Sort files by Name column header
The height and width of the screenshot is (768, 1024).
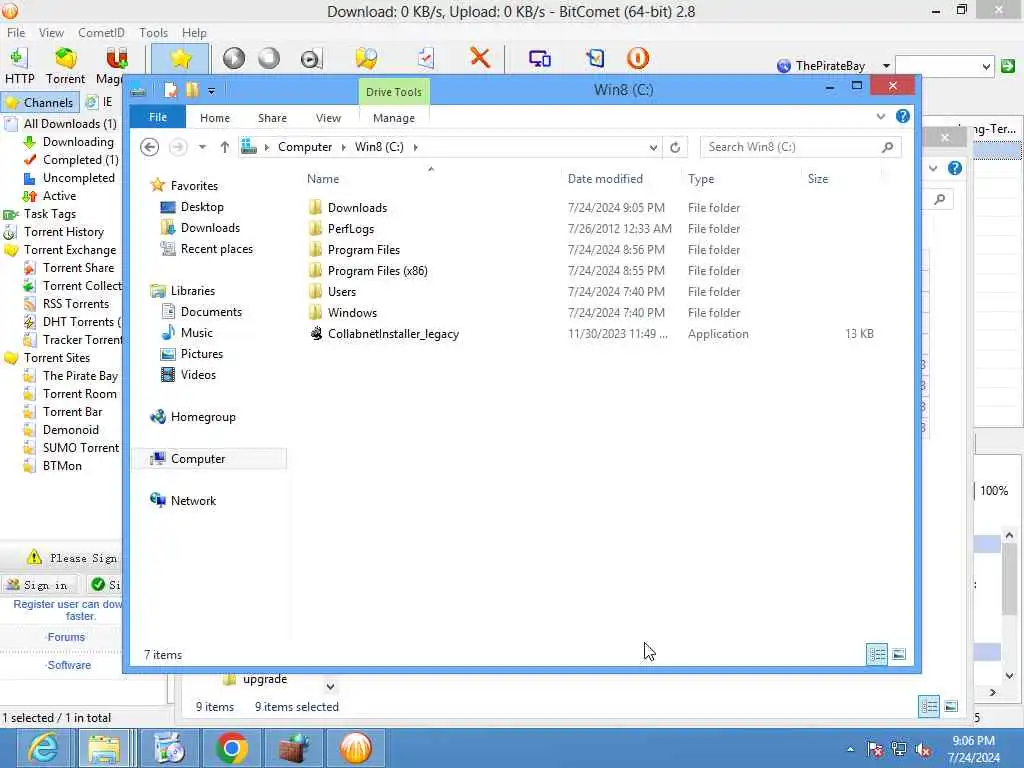323,179
